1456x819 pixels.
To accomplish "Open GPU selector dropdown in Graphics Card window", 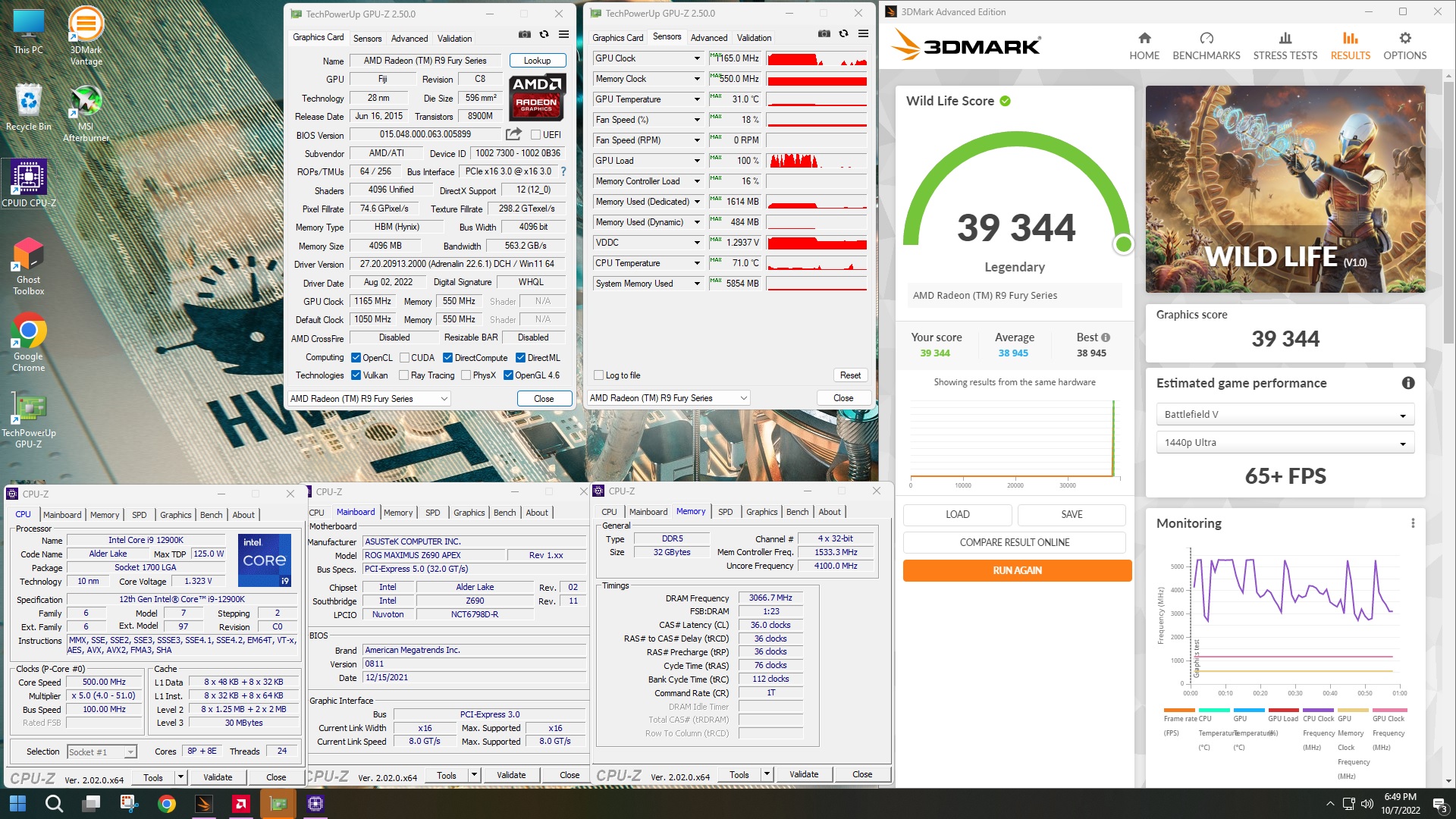I will [x=369, y=399].
